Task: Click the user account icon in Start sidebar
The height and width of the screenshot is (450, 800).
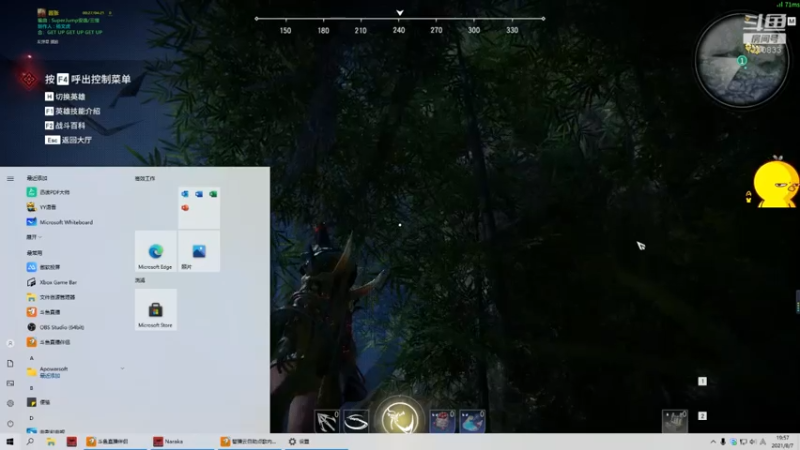Action: tap(10, 343)
